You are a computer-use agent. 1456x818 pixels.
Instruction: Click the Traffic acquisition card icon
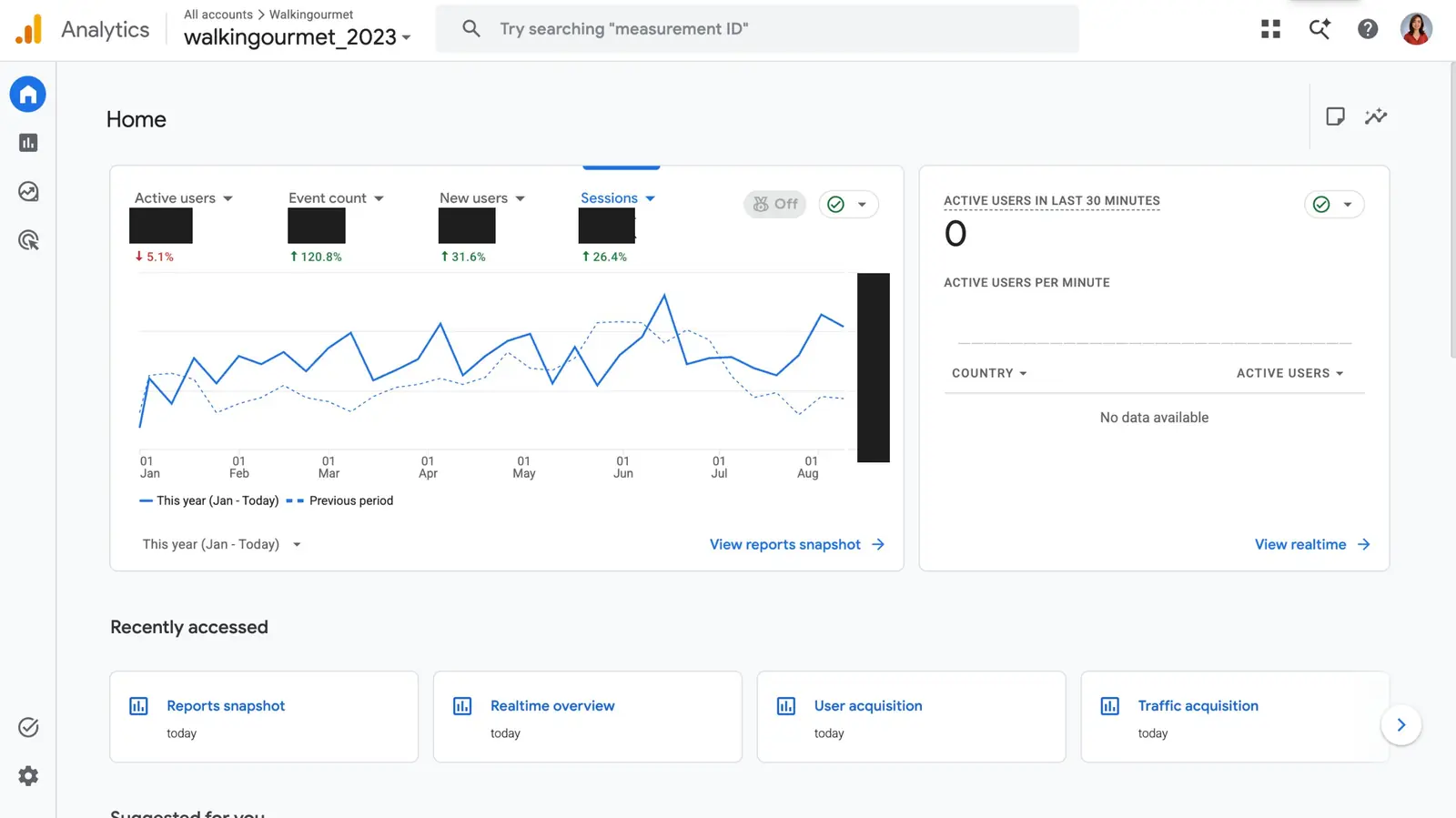point(1110,706)
